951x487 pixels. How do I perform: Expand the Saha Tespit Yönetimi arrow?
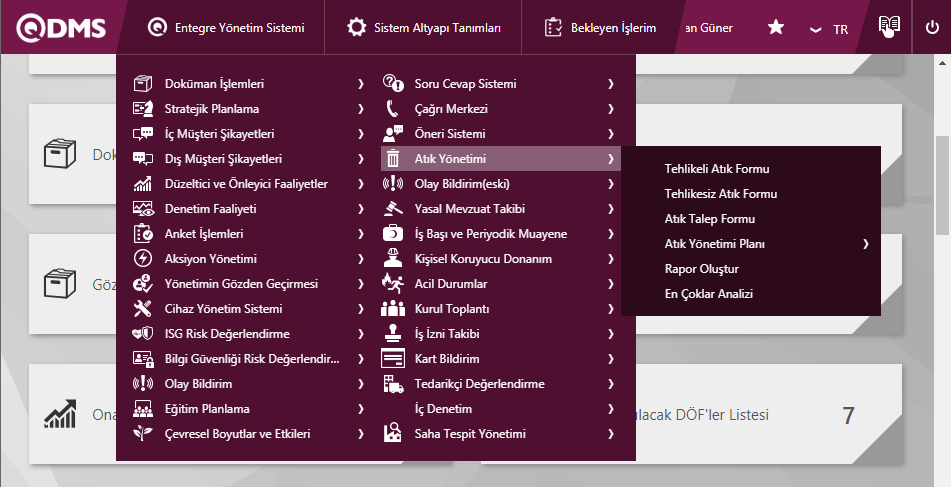point(610,434)
